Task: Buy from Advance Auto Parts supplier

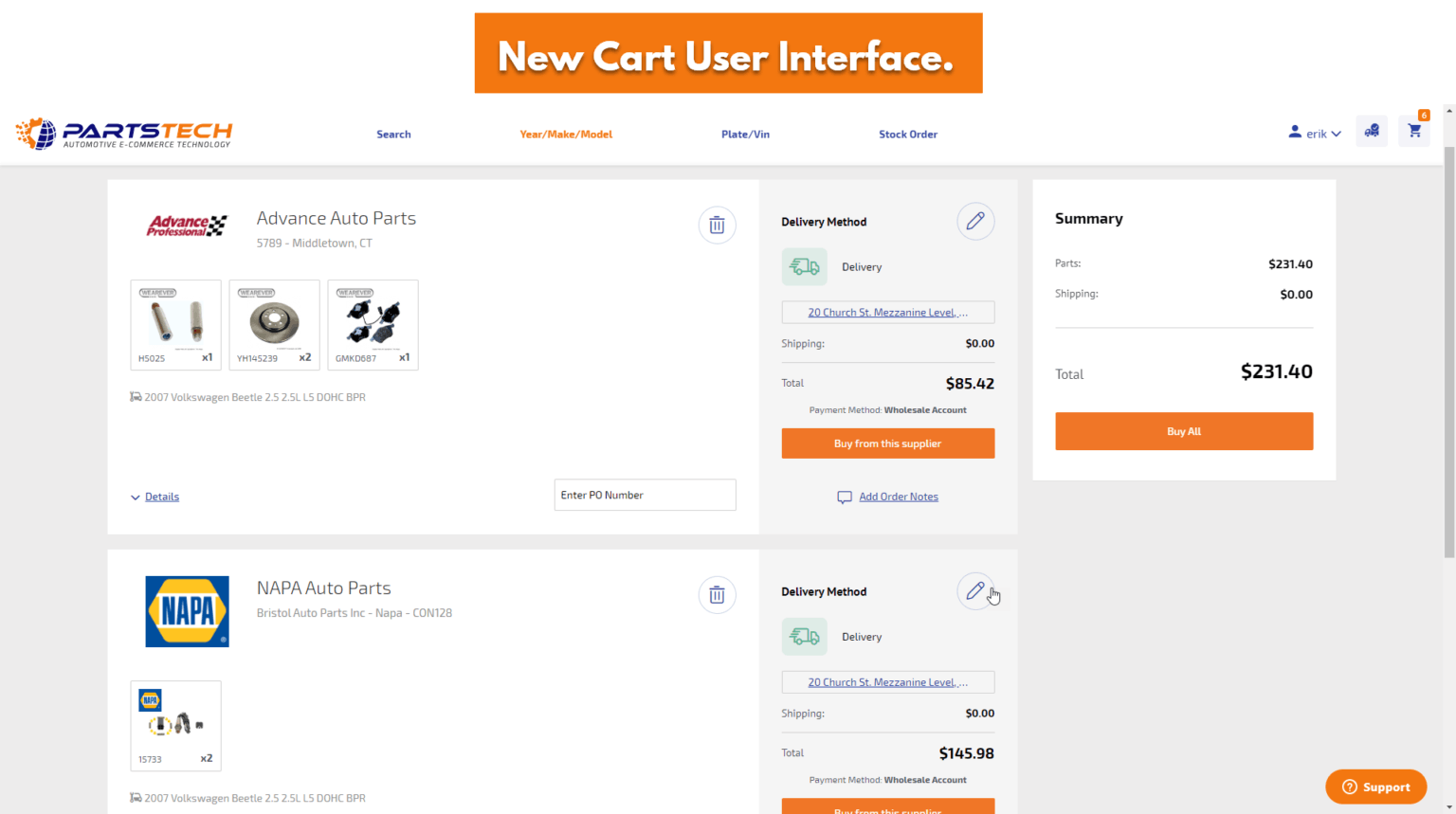Action: point(888,443)
